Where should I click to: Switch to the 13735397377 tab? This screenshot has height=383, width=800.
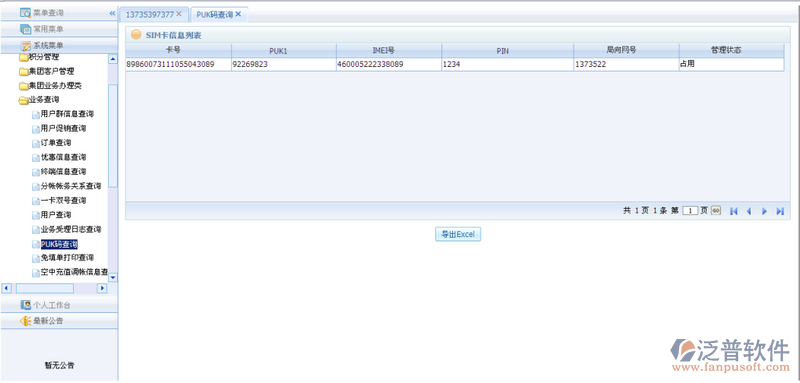click(150, 14)
